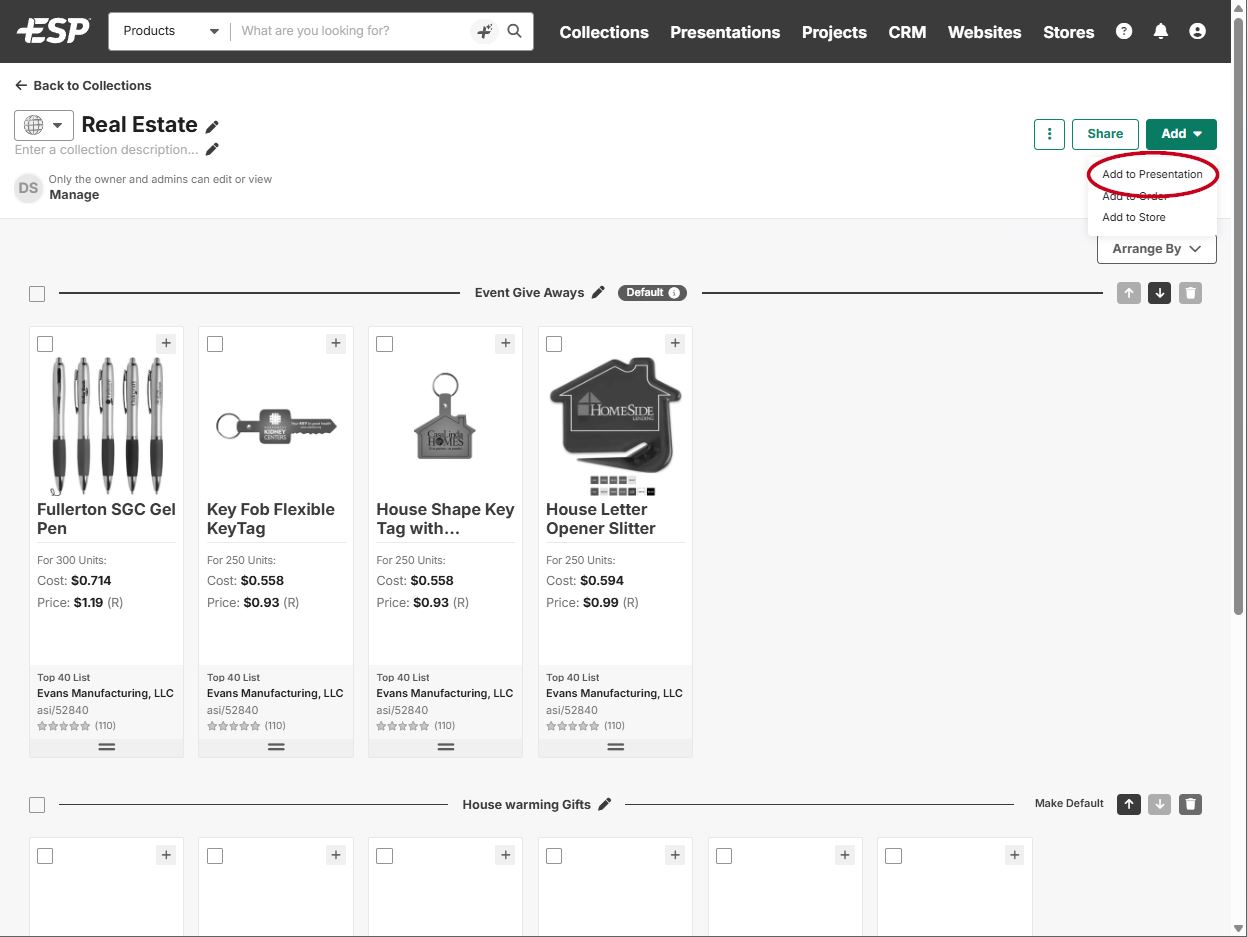Image resolution: width=1248 pixels, height=937 pixels.
Task: Open the Products search type dropdown
Action: [170, 31]
